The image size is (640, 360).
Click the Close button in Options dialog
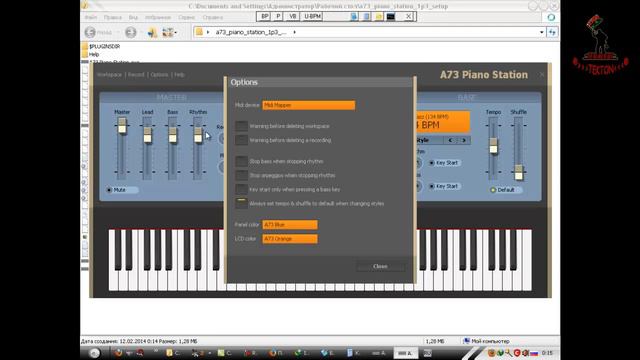(x=380, y=266)
